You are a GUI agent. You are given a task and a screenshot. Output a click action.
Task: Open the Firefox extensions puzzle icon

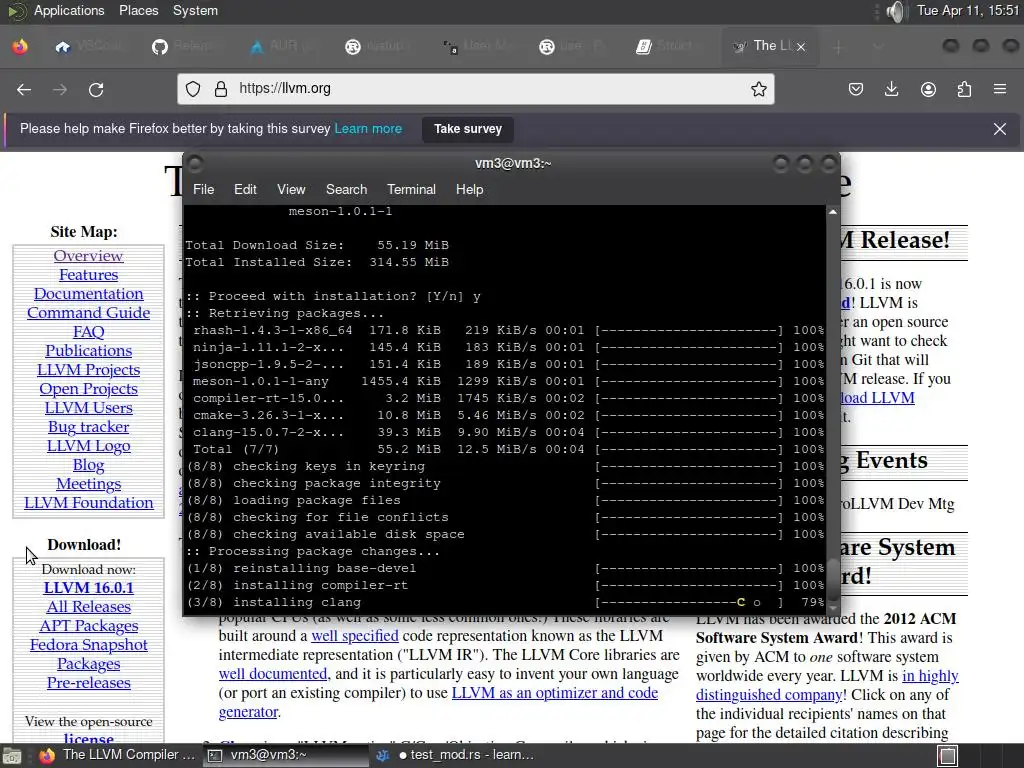(x=964, y=89)
